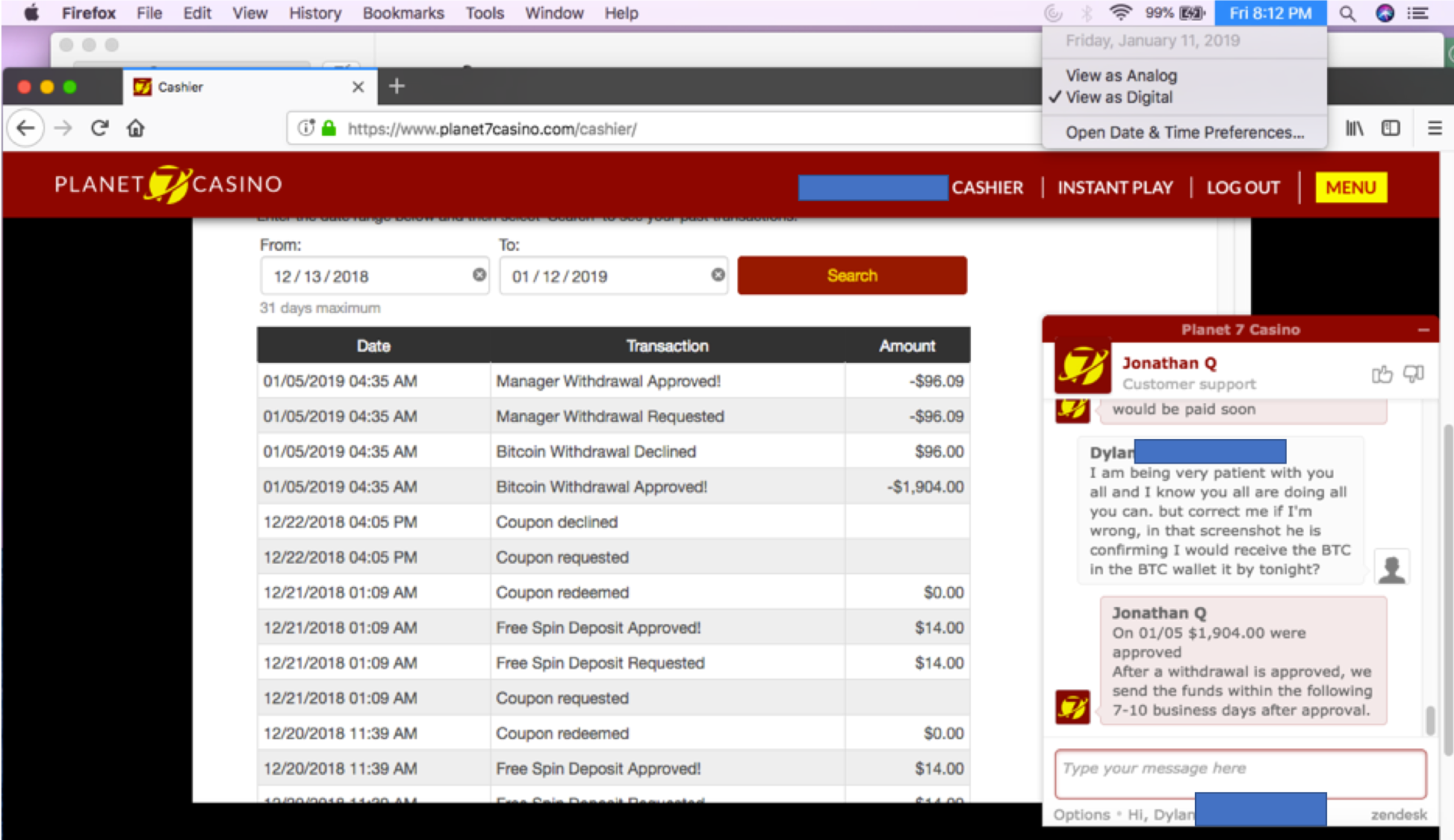Select the -$1,904.00 amount cell
Viewport: 1454px width, 840px height.
tap(907, 487)
